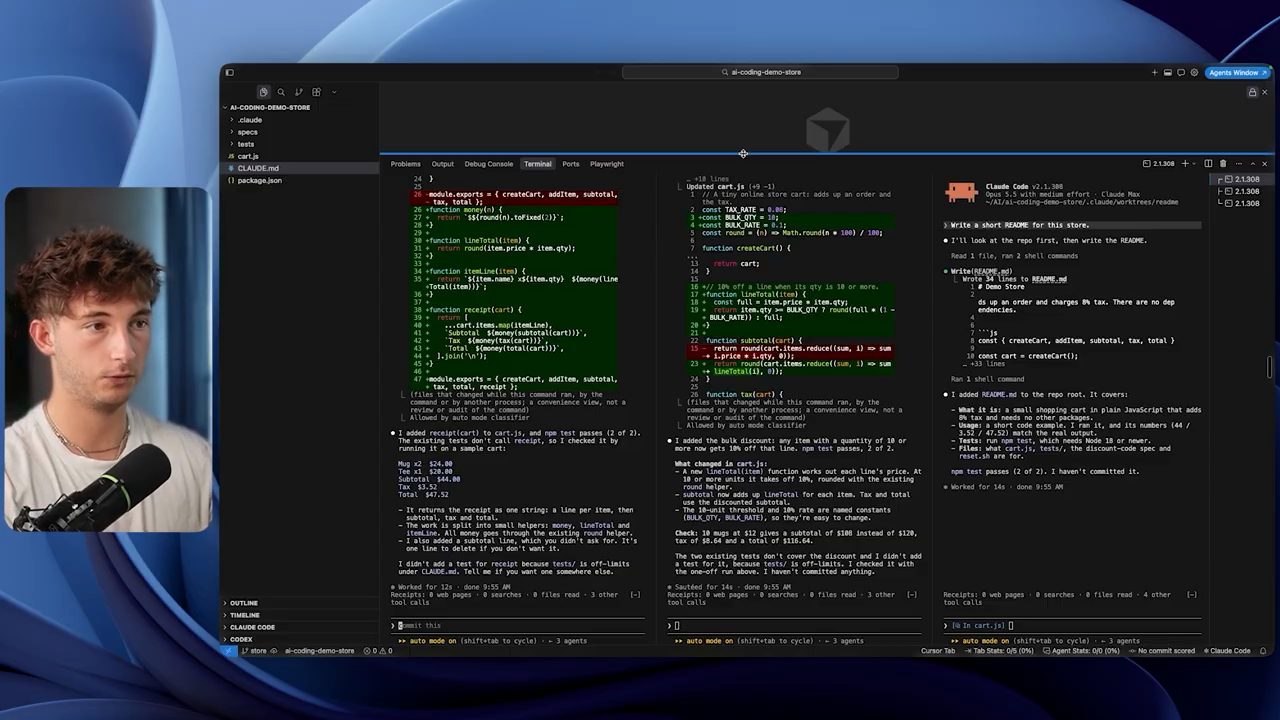The width and height of the screenshot is (1280, 720).
Task: Open the Extensions view icon
Action: point(316,92)
